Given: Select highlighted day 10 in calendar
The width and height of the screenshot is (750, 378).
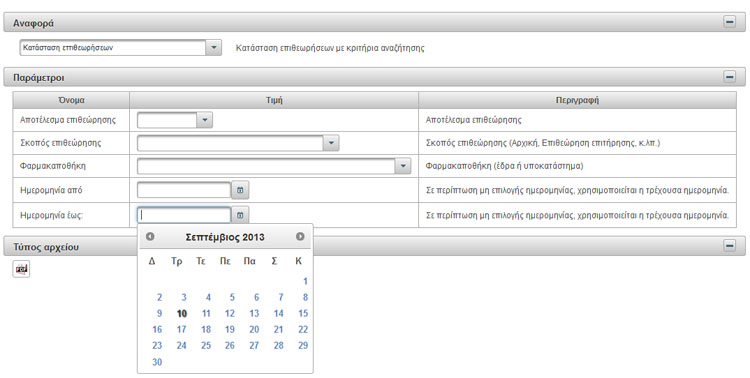Looking at the screenshot, I should pos(182,313).
